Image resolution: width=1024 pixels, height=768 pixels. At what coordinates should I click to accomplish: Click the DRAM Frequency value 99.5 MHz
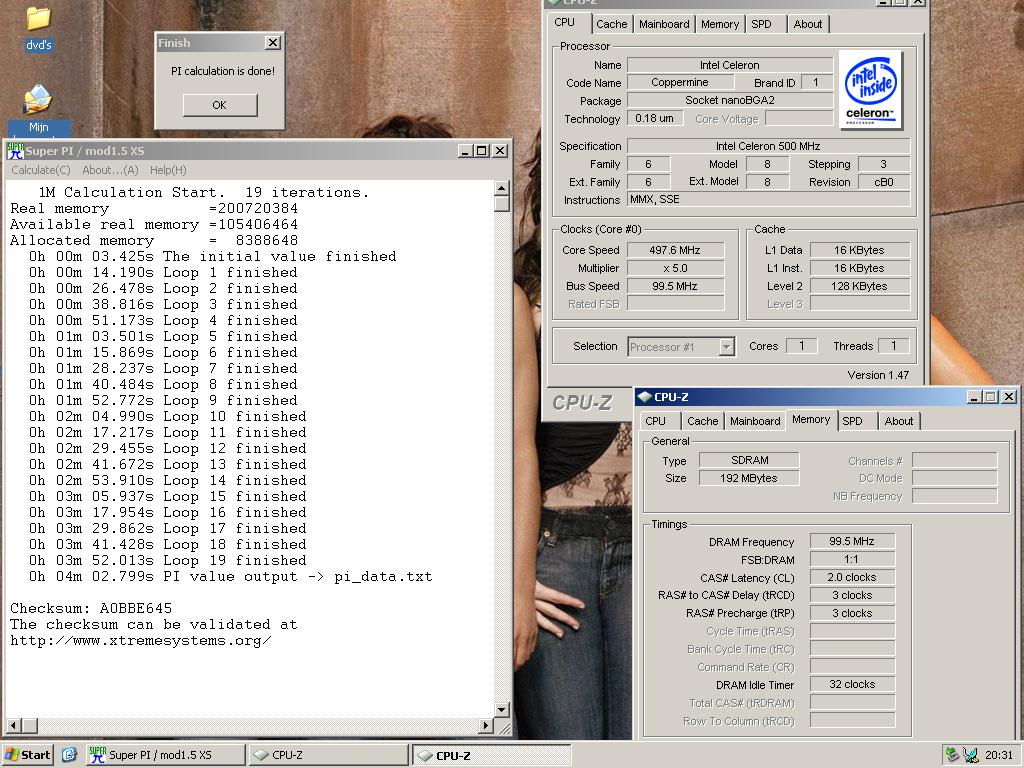coord(852,541)
